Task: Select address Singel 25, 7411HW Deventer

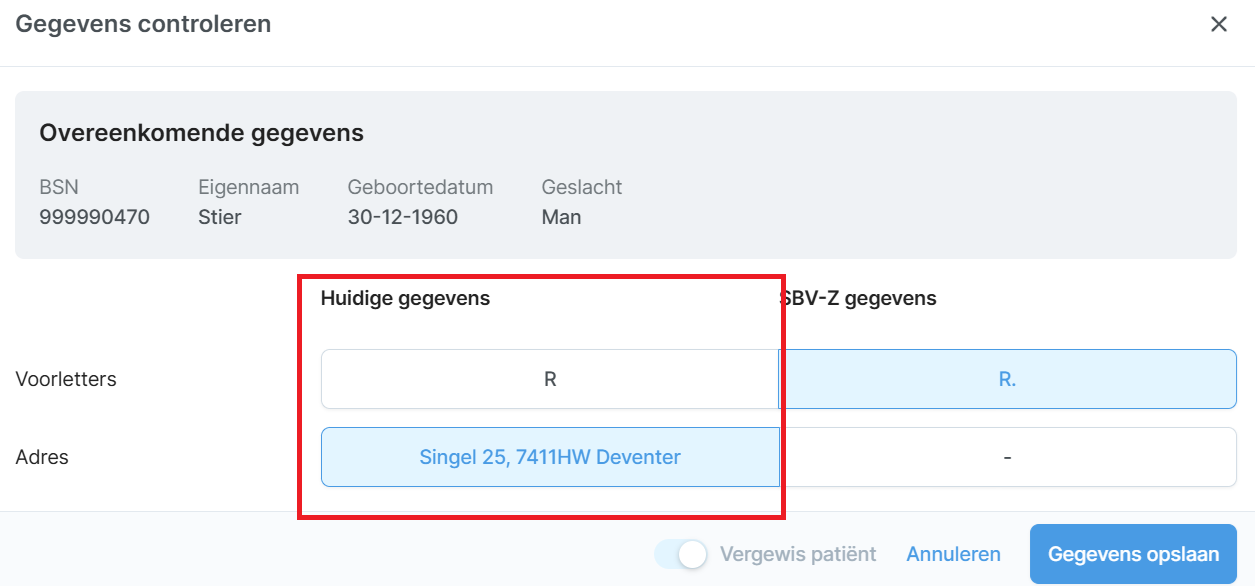Action: (549, 457)
